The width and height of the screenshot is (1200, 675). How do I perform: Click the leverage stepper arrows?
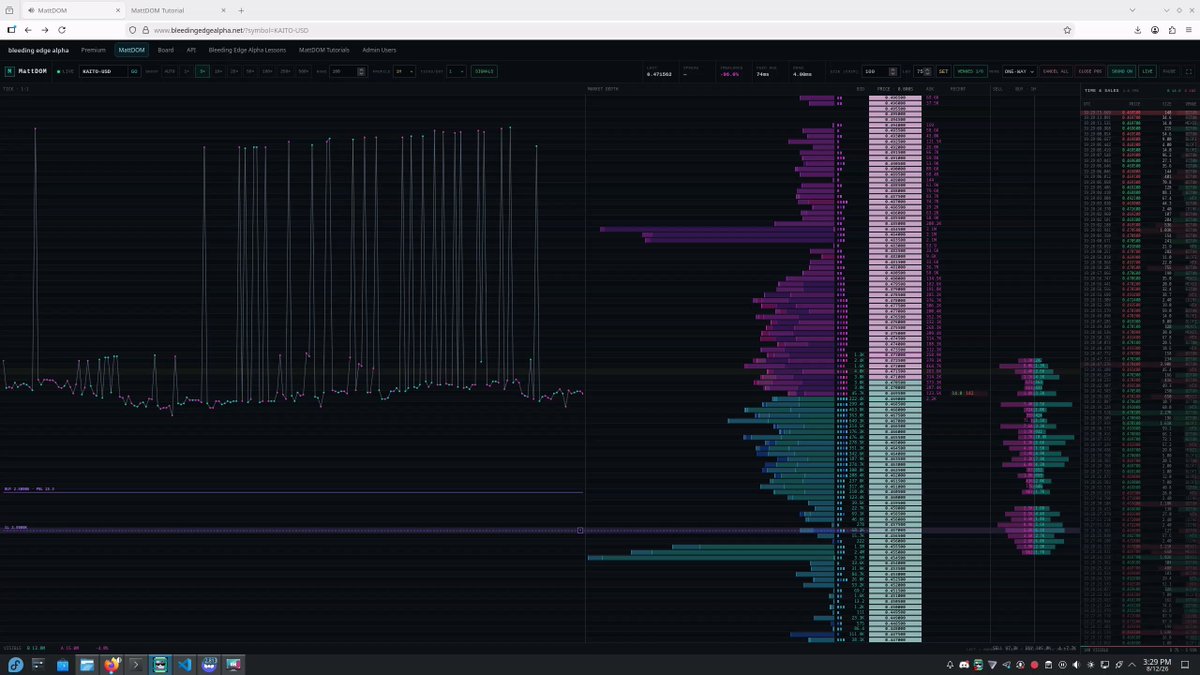(x=928, y=71)
